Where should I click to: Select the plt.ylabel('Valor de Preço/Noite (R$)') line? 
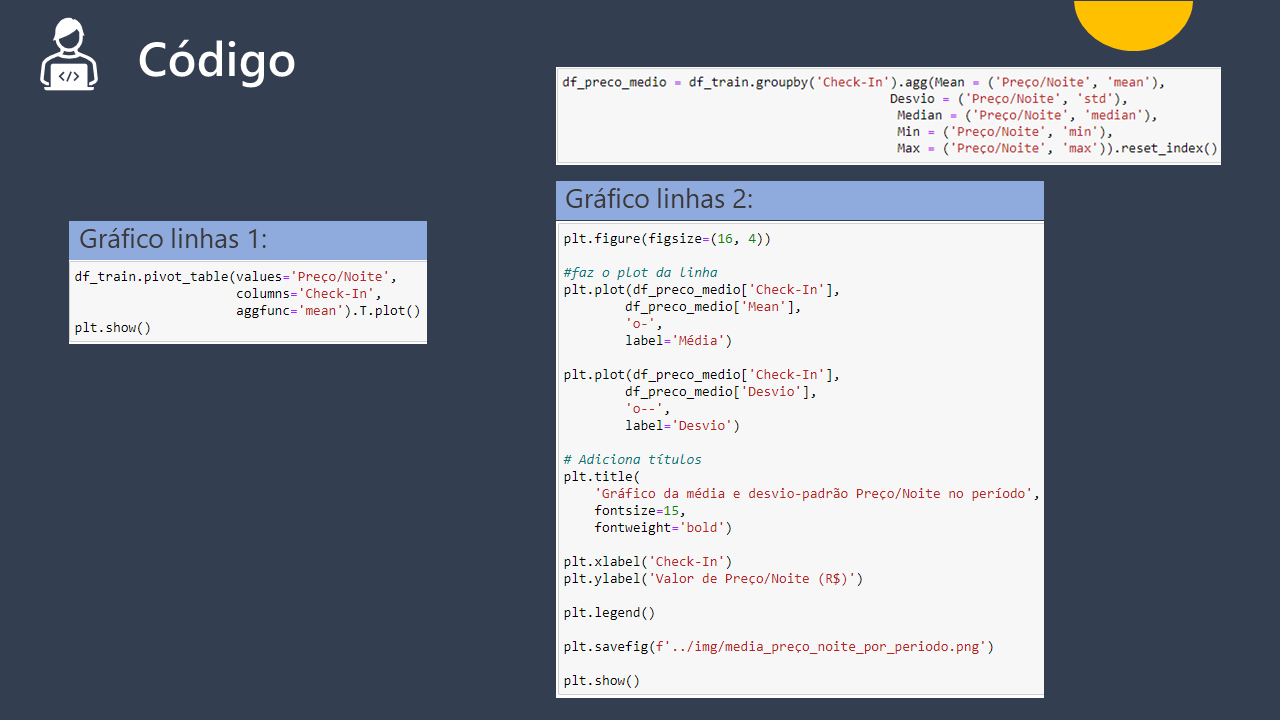point(713,579)
